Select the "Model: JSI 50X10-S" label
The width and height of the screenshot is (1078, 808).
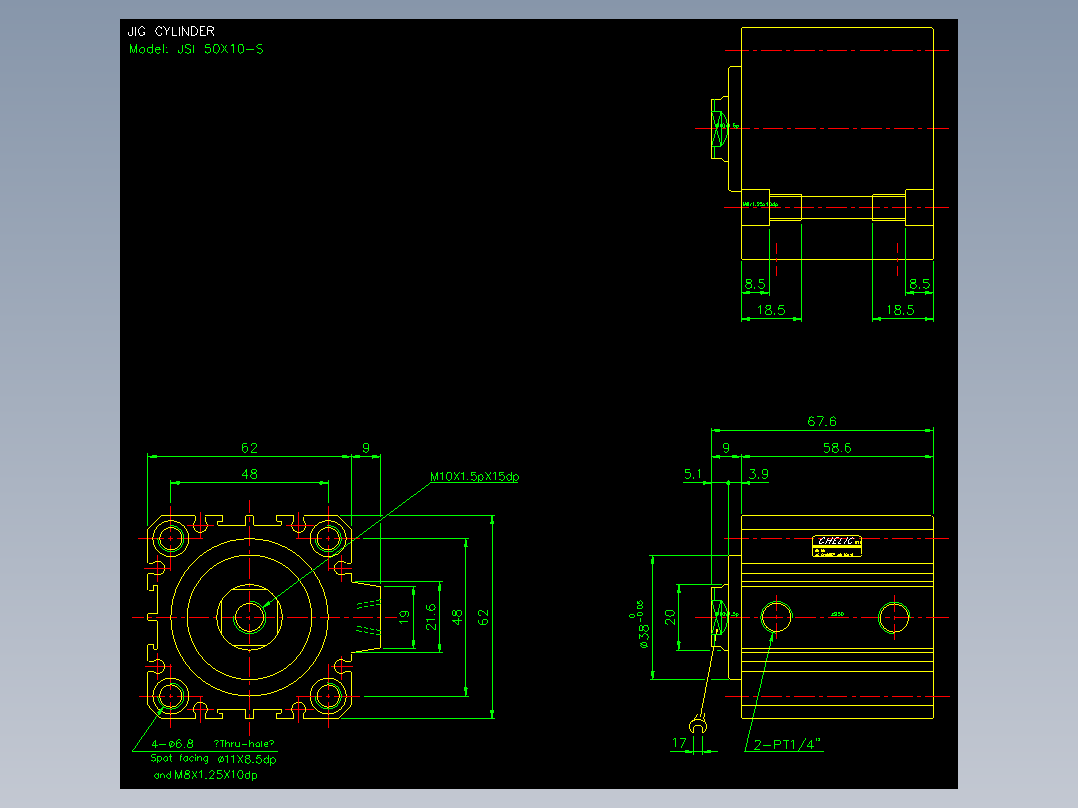coord(196,50)
